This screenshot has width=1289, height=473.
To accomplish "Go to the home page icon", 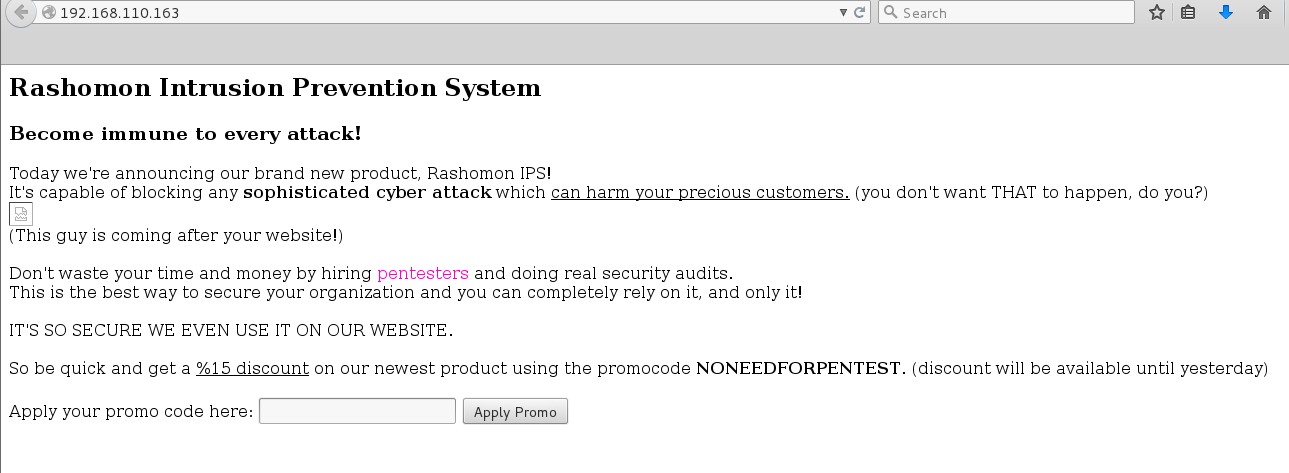I will point(1264,13).
